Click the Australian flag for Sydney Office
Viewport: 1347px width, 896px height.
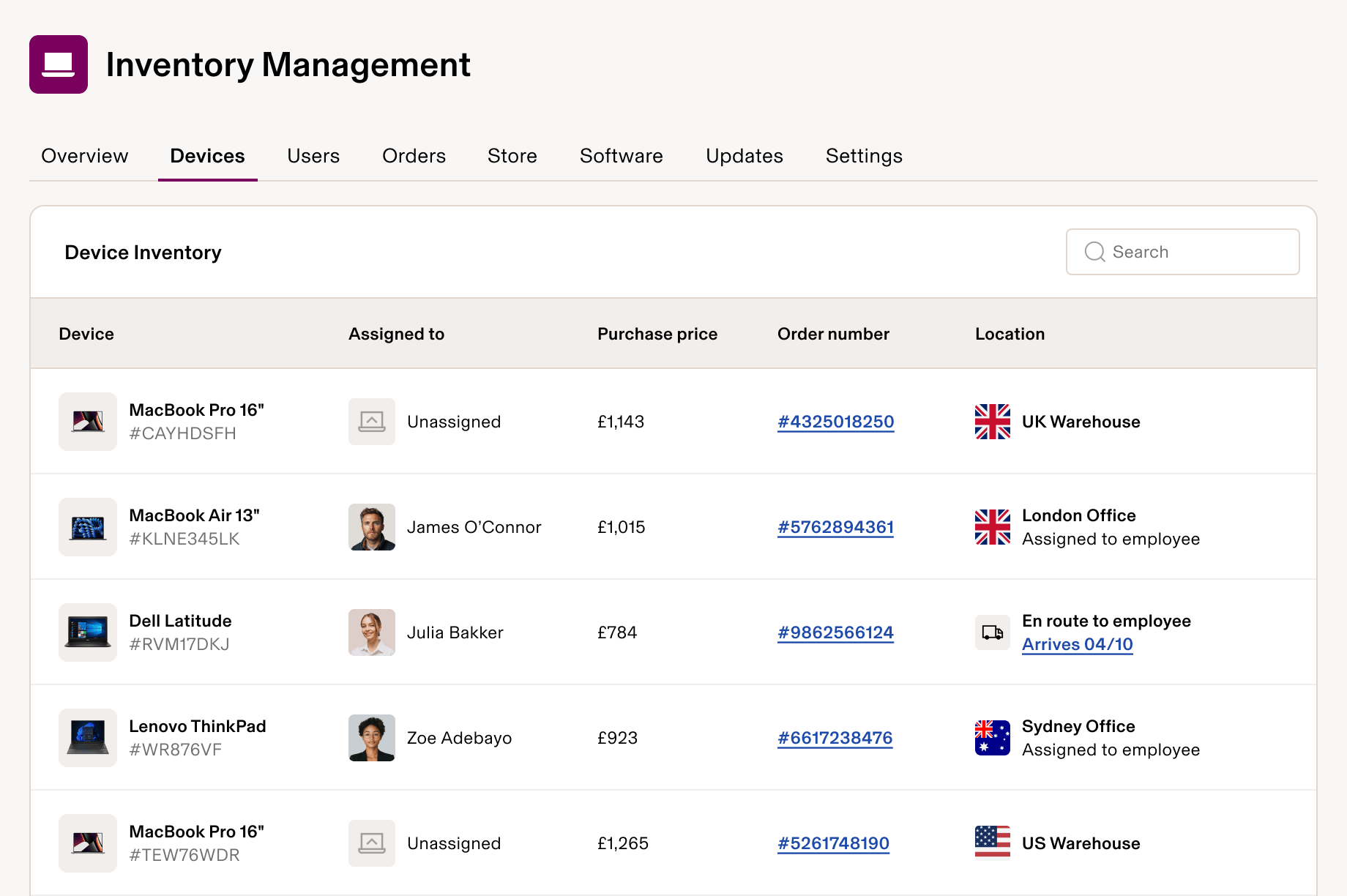pyautogui.click(x=993, y=738)
